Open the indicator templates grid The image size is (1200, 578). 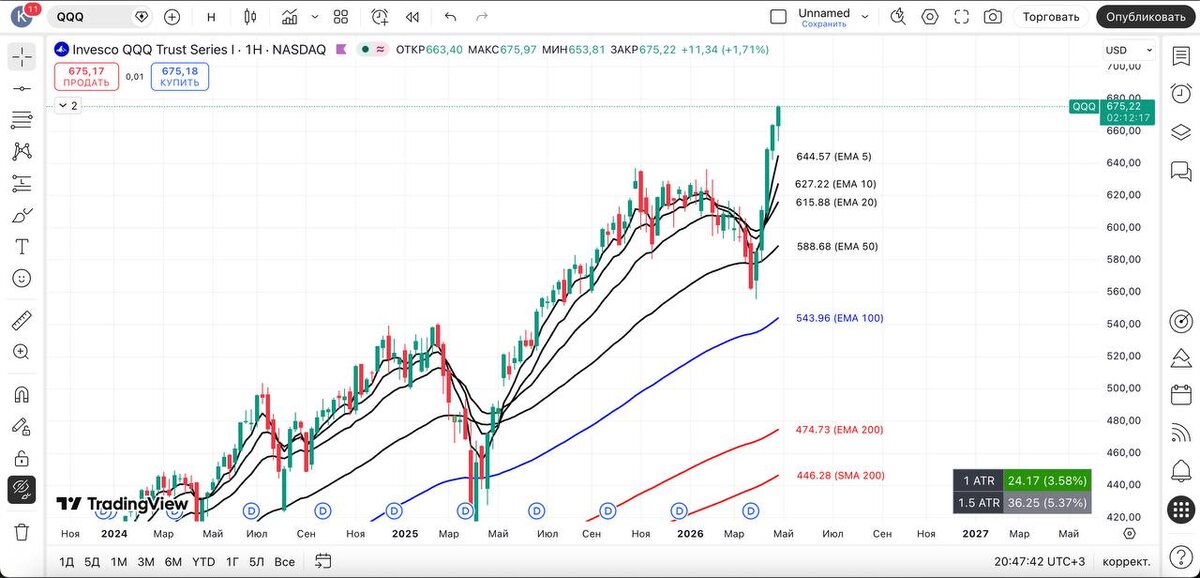tap(341, 17)
